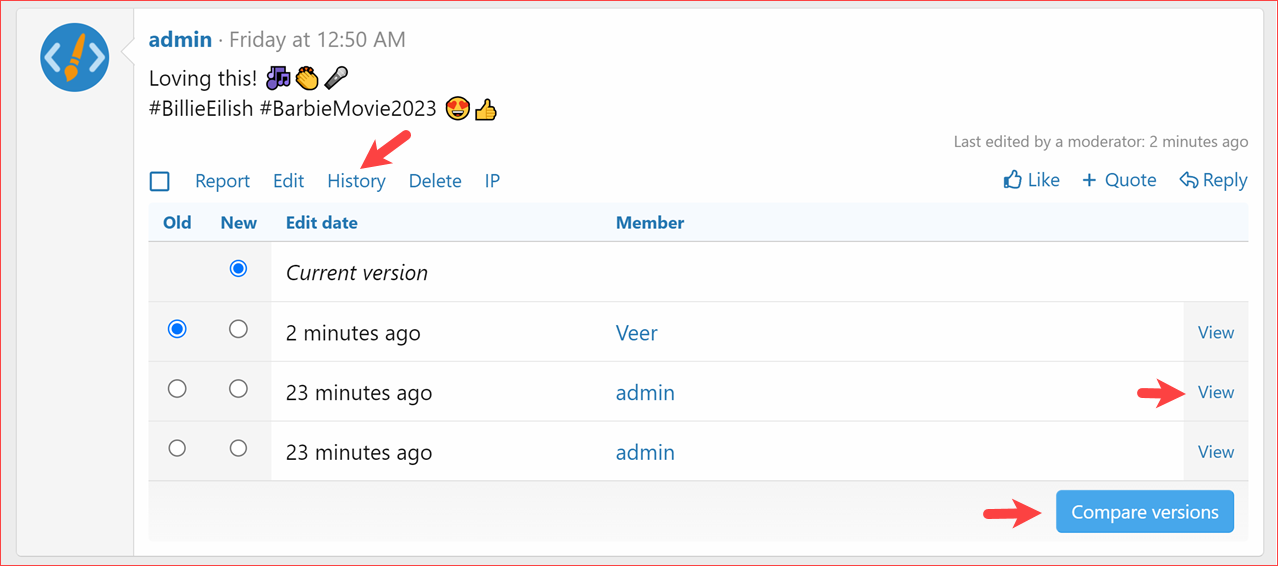Open the Friday at 12:50 AM timestamp
The height and width of the screenshot is (566, 1278).
[x=317, y=40]
